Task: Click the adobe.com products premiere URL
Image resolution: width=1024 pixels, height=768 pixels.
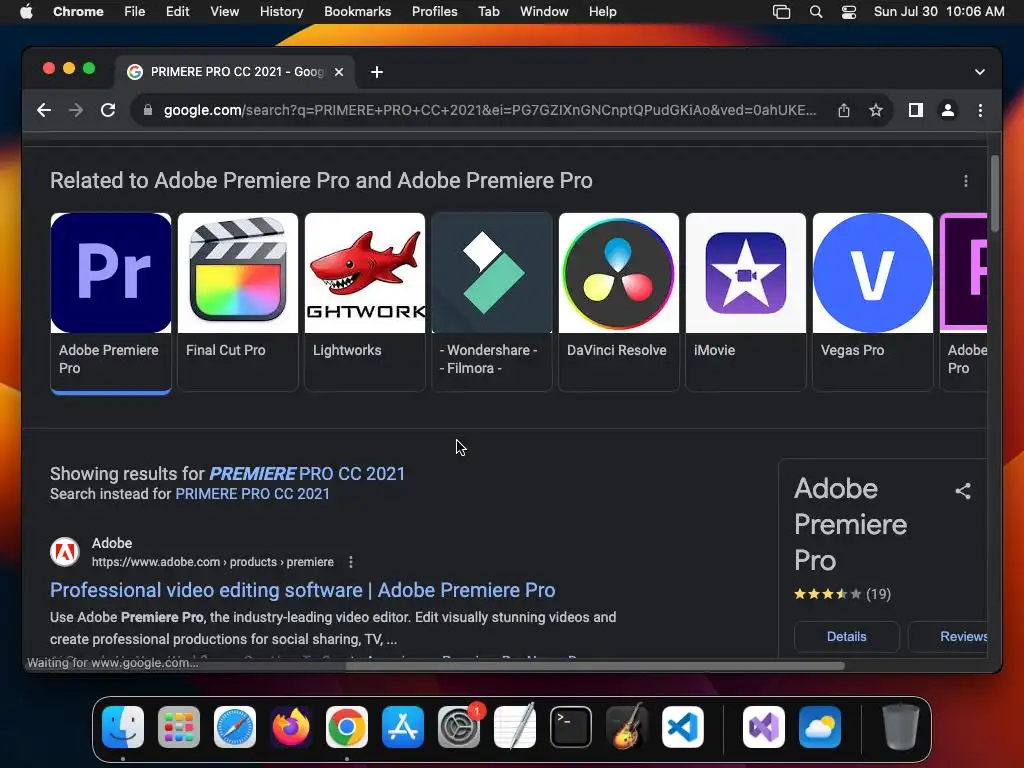Action: tap(212, 562)
